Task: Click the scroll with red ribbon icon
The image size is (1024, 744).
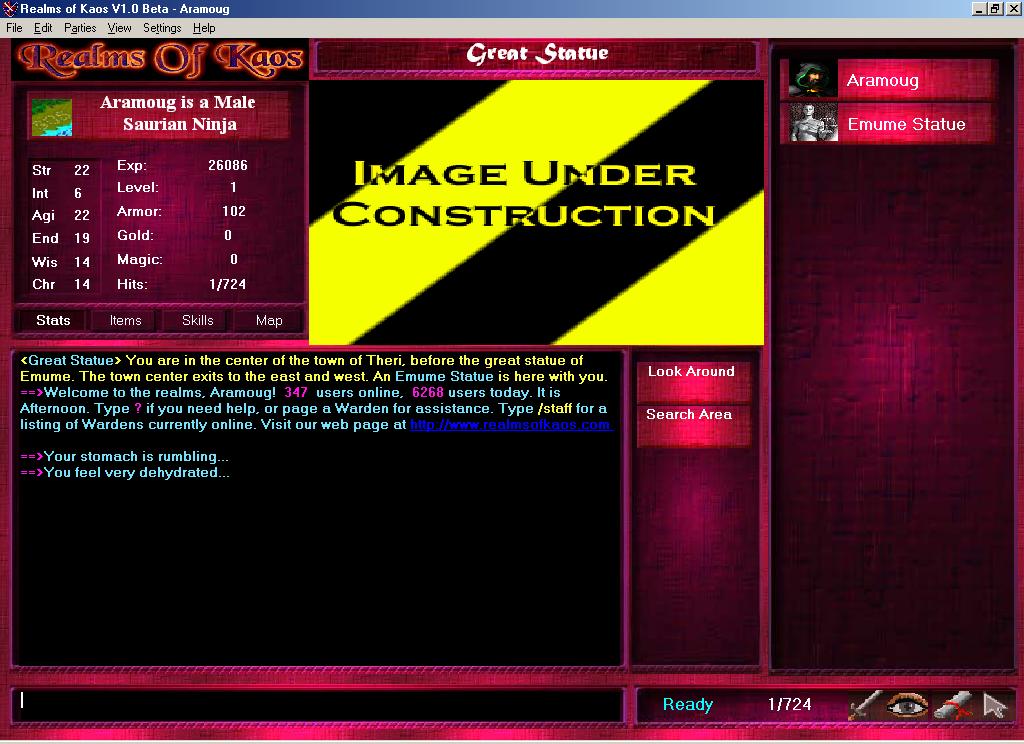Action: (953, 705)
